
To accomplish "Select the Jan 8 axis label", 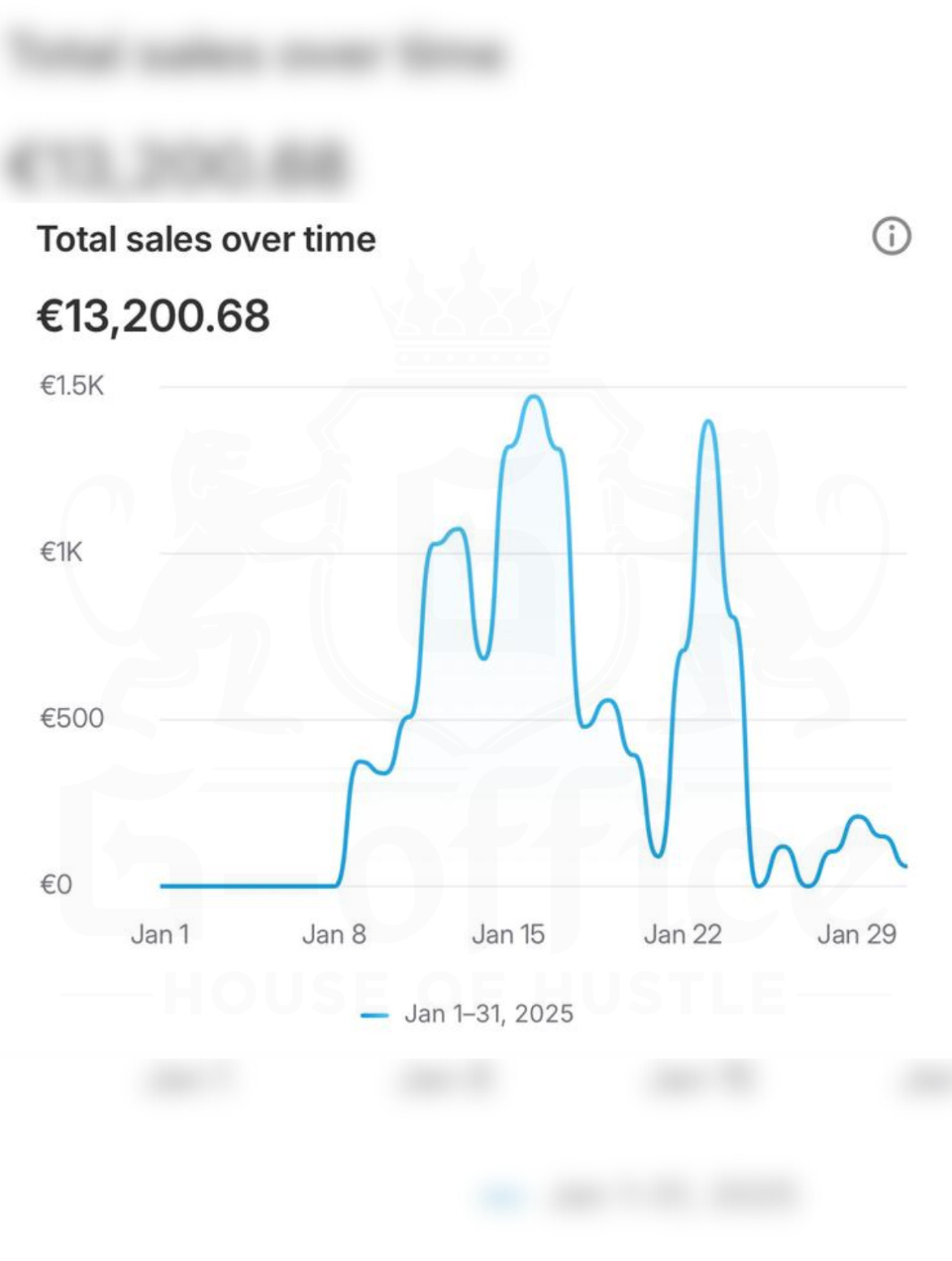I will 334,935.
